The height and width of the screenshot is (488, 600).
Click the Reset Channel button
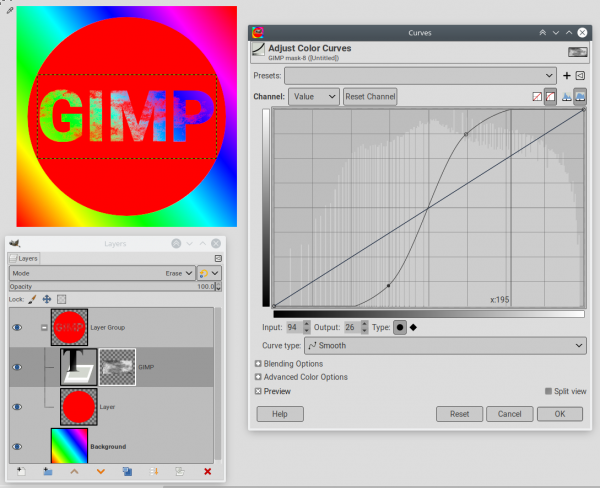[x=370, y=96]
